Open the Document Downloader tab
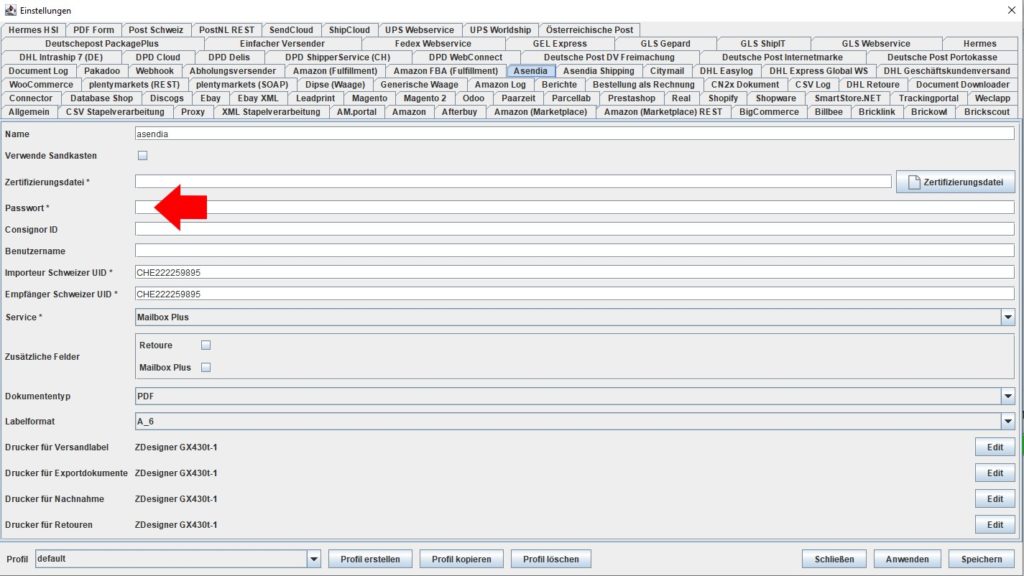This screenshot has height=576, width=1024. pos(962,84)
